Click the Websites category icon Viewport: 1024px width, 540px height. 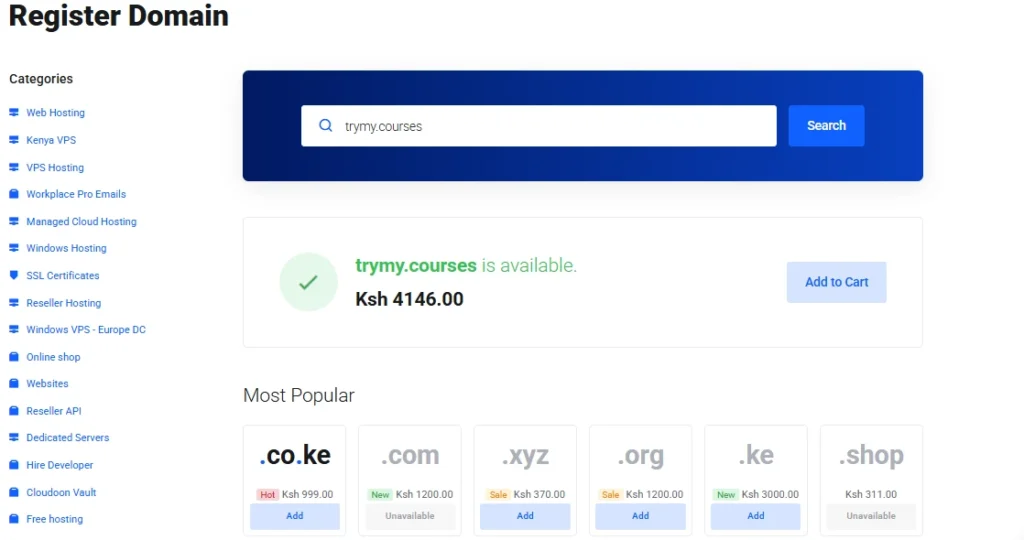pos(14,384)
